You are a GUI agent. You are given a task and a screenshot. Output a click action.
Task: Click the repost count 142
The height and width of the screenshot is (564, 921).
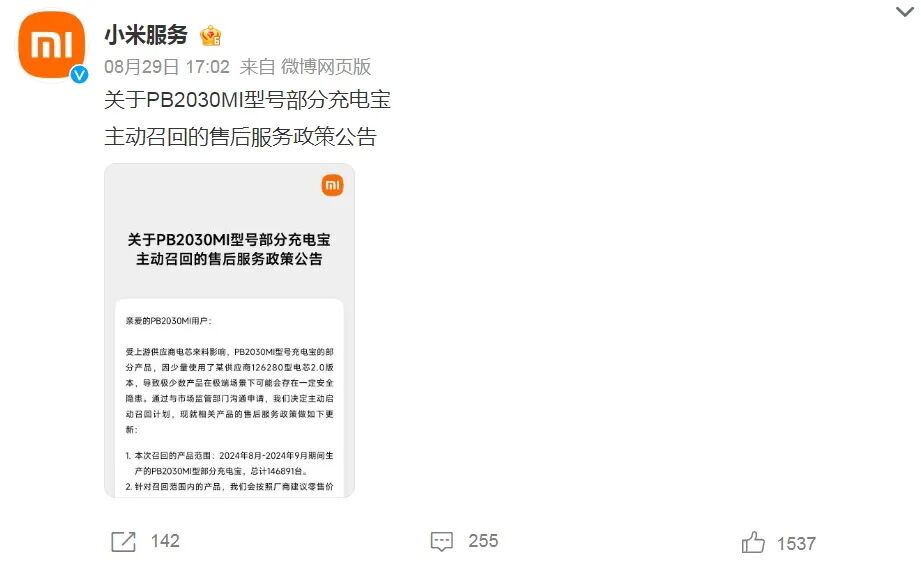click(x=165, y=541)
